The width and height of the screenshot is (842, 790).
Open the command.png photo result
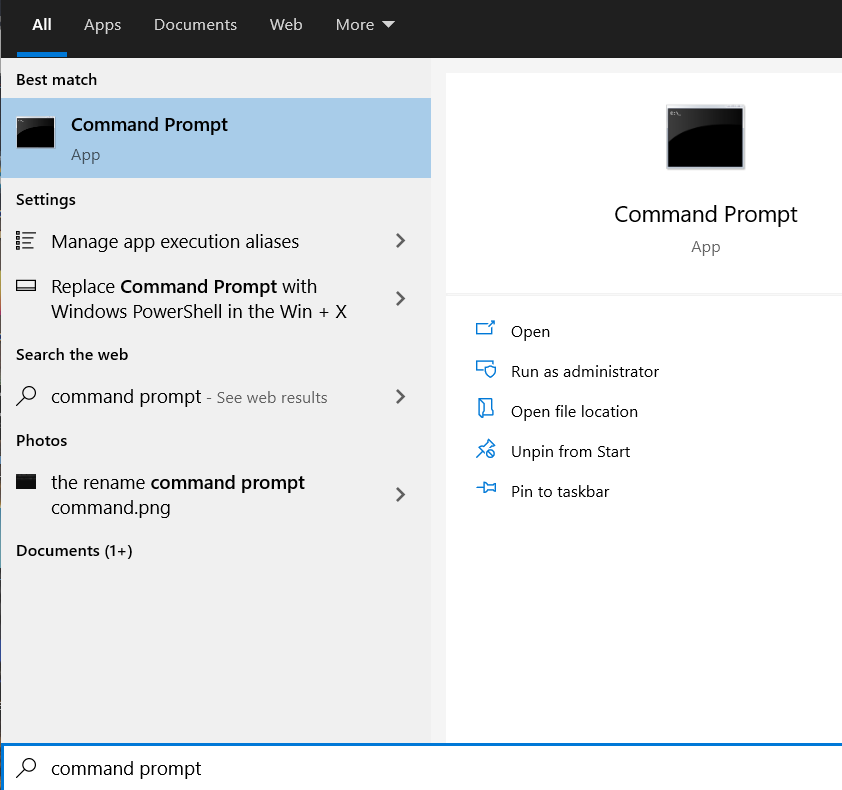[178, 494]
